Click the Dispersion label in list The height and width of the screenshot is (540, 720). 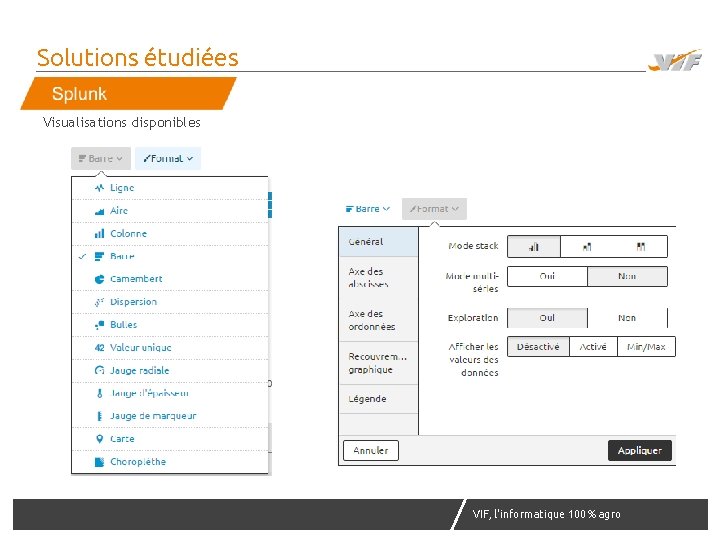tap(134, 302)
